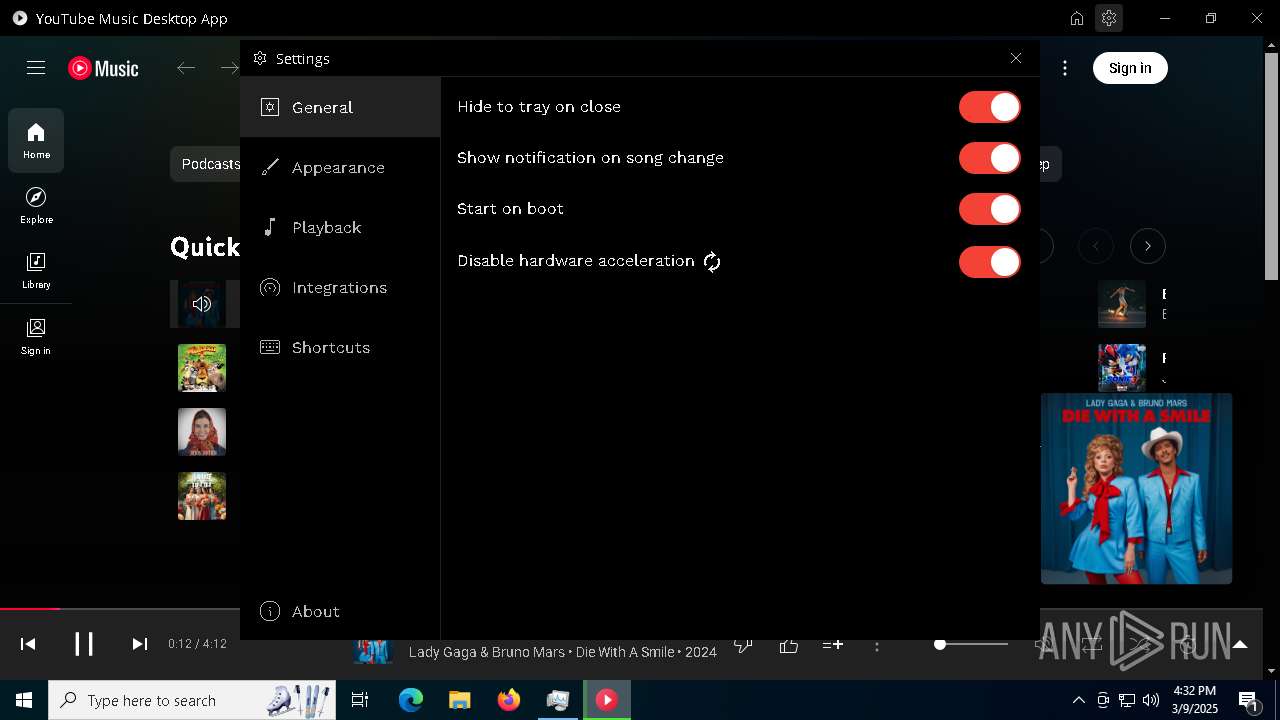Click the YouTube Music logo
The image size is (1280, 720).
(x=103, y=68)
